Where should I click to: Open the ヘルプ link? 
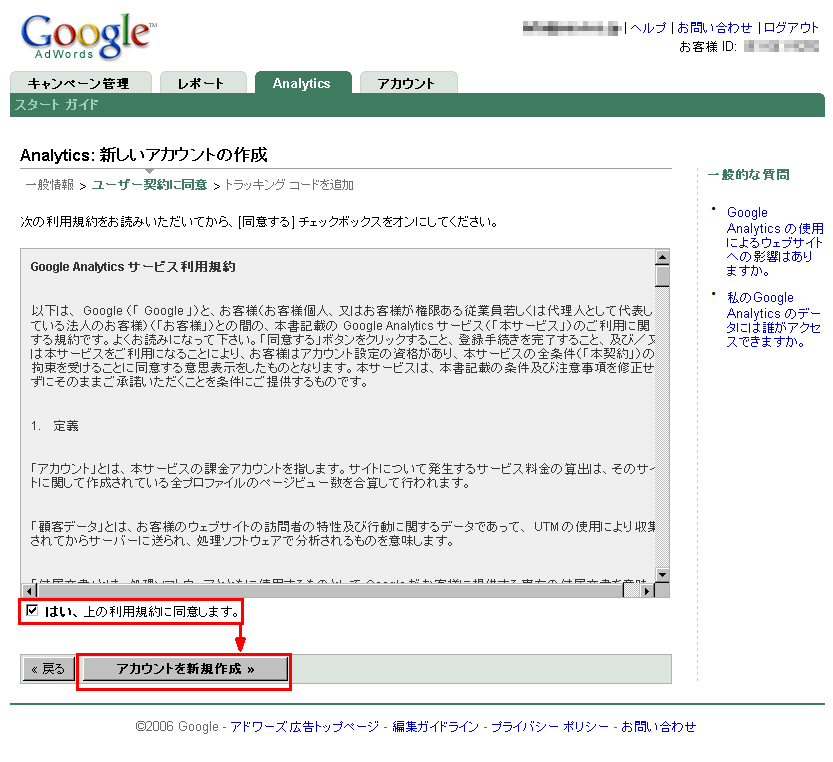click(x=648, y=28)
